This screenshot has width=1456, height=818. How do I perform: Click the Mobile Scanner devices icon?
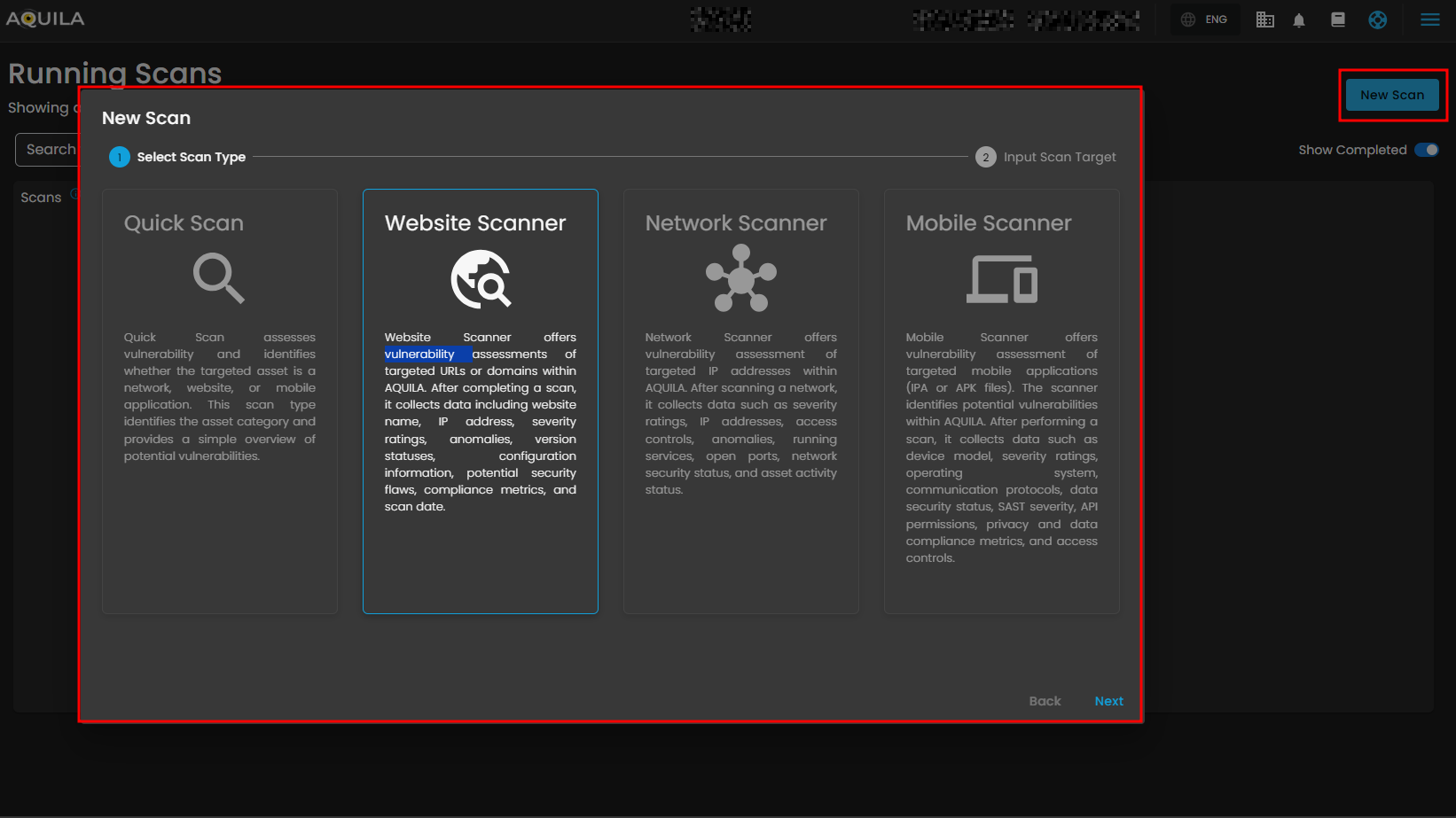(x=1001, y=279)
